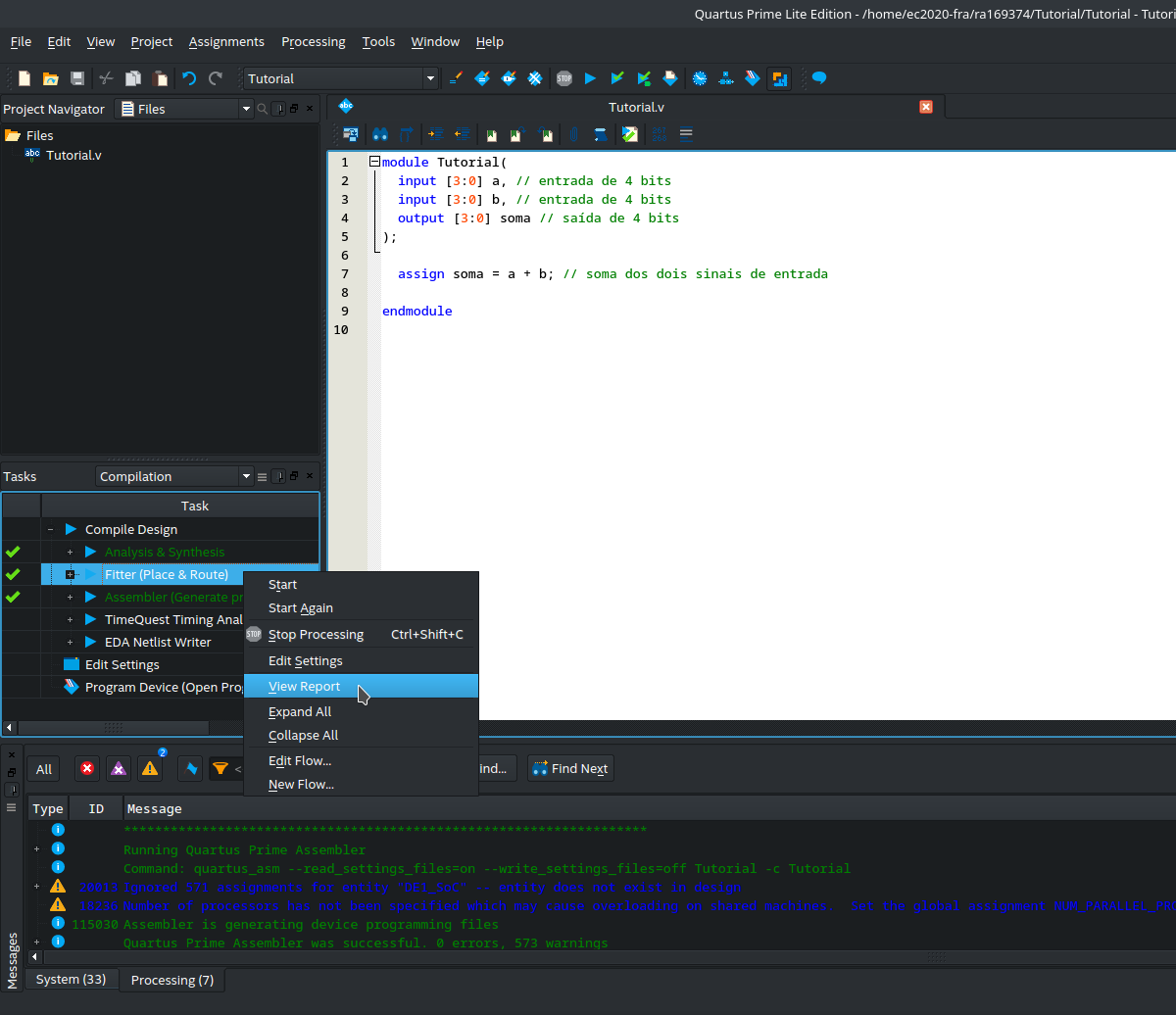
Task: Click the Type column header in Messages
Action: 48,808
